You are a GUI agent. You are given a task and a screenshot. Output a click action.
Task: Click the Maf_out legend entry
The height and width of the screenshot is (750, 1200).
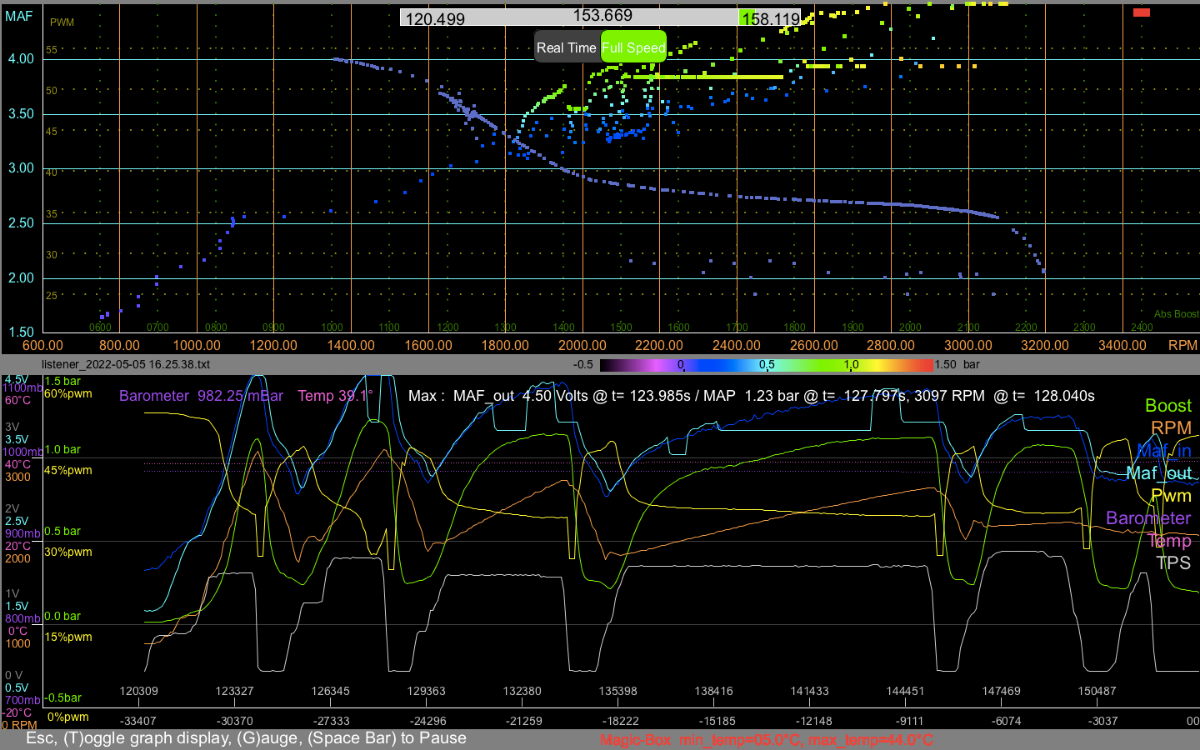[x=1159, y=473]
